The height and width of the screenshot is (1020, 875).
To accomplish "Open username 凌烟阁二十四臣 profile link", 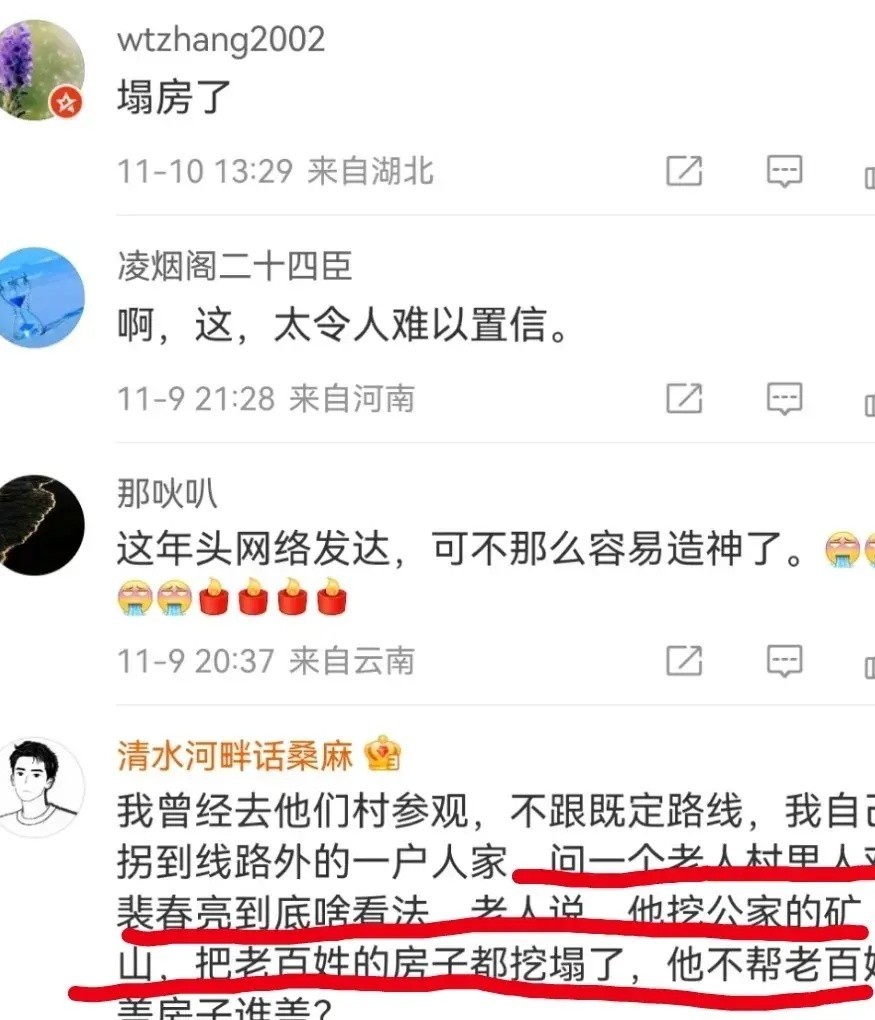I will [x=235, y=265].
